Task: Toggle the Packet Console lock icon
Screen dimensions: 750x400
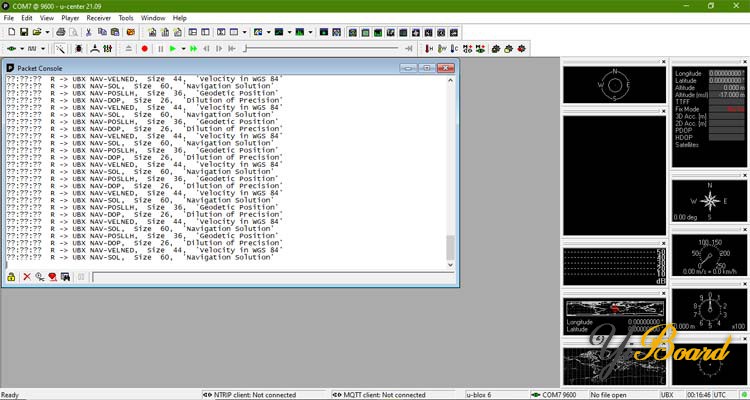Action: [10, 277]
